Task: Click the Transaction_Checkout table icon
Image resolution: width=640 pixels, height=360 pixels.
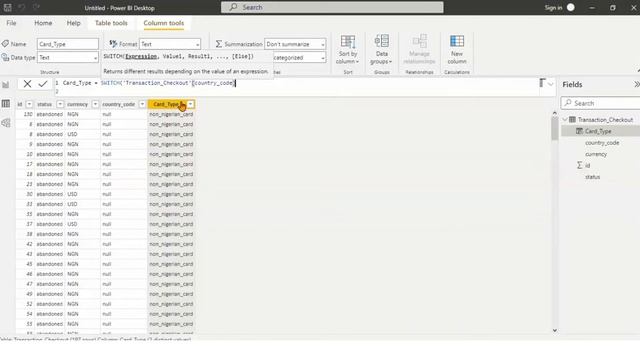Action: tap(572, 120)
